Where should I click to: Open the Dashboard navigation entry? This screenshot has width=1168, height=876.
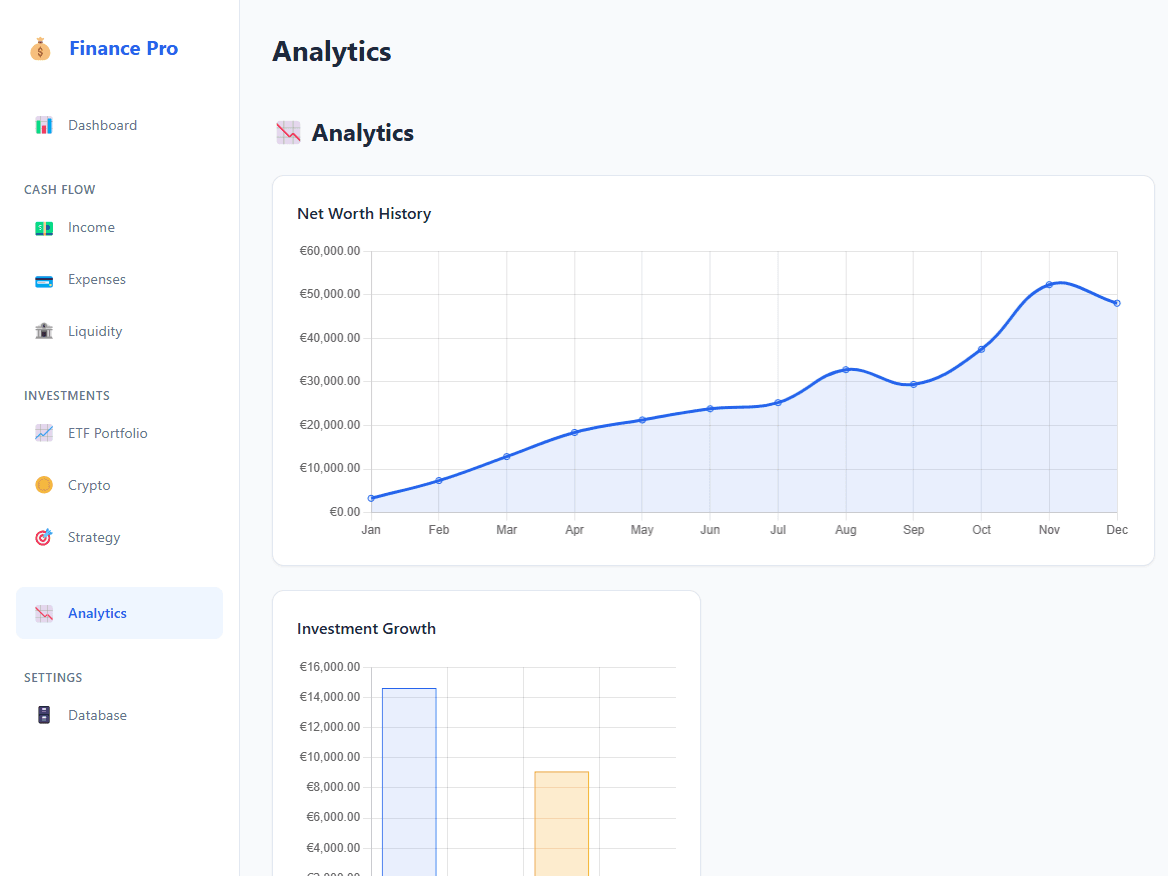tap(102, 124)
